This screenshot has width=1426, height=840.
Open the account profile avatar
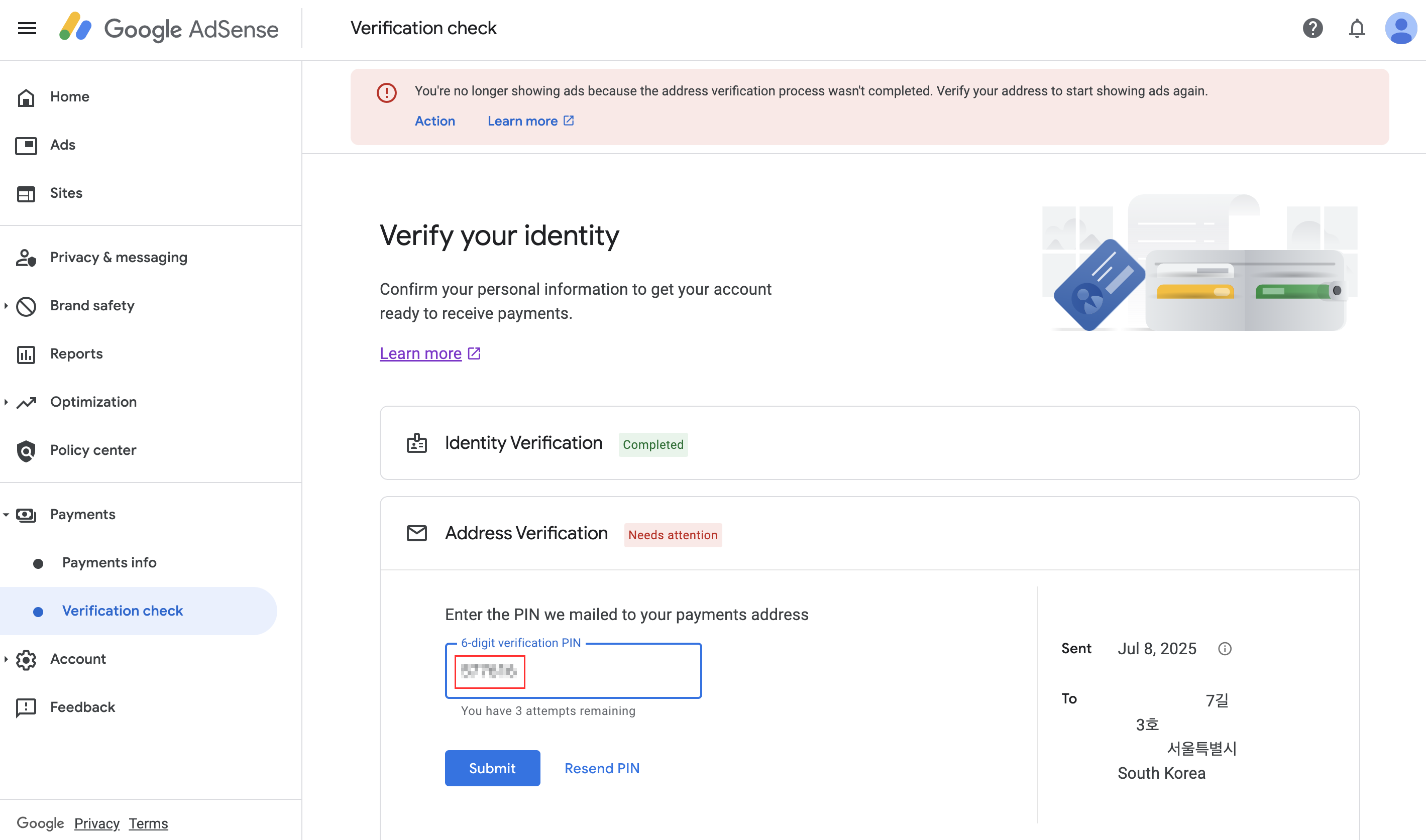1400,28
